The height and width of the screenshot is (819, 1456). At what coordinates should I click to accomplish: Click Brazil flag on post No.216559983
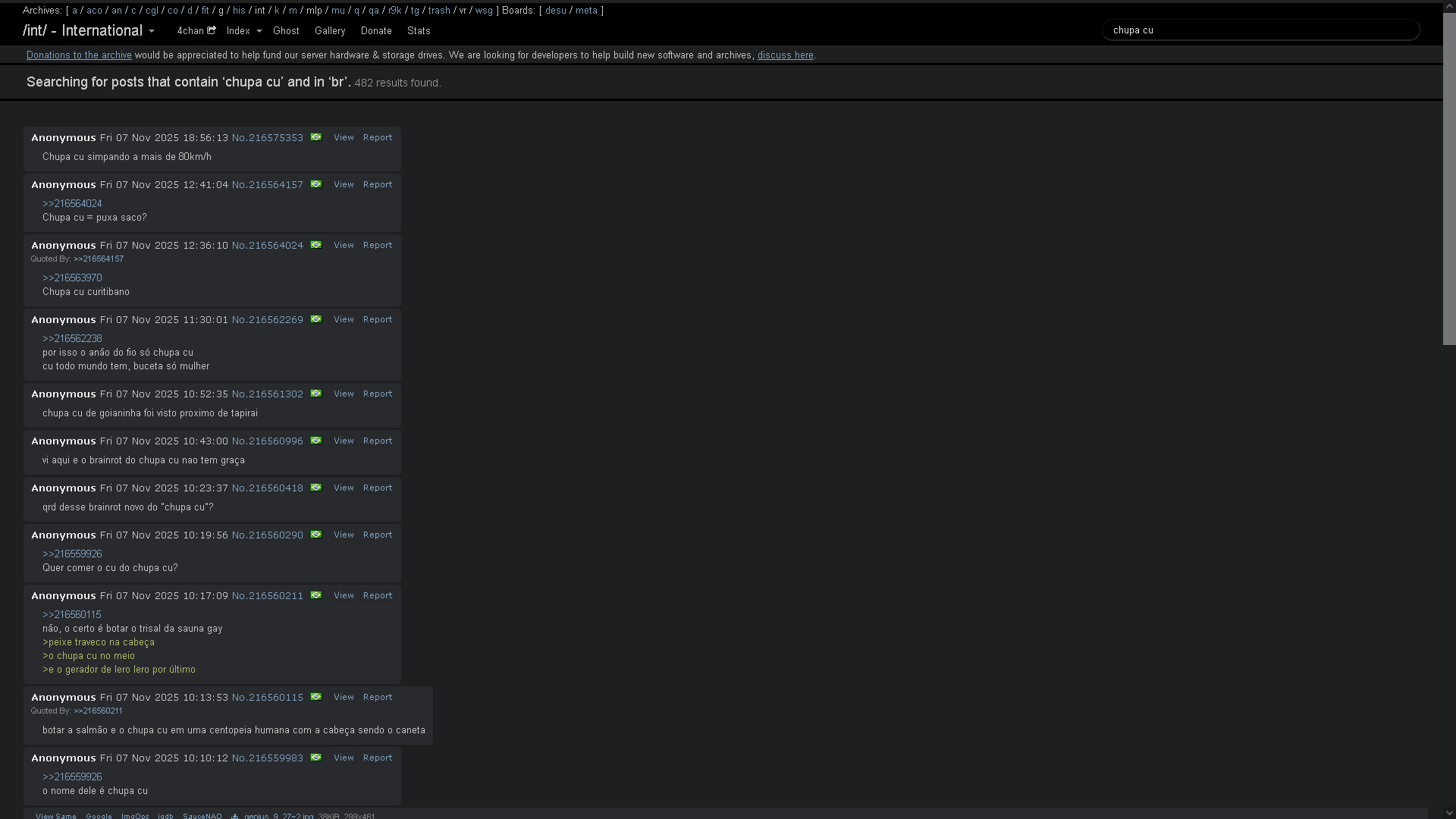pos(316,758)
